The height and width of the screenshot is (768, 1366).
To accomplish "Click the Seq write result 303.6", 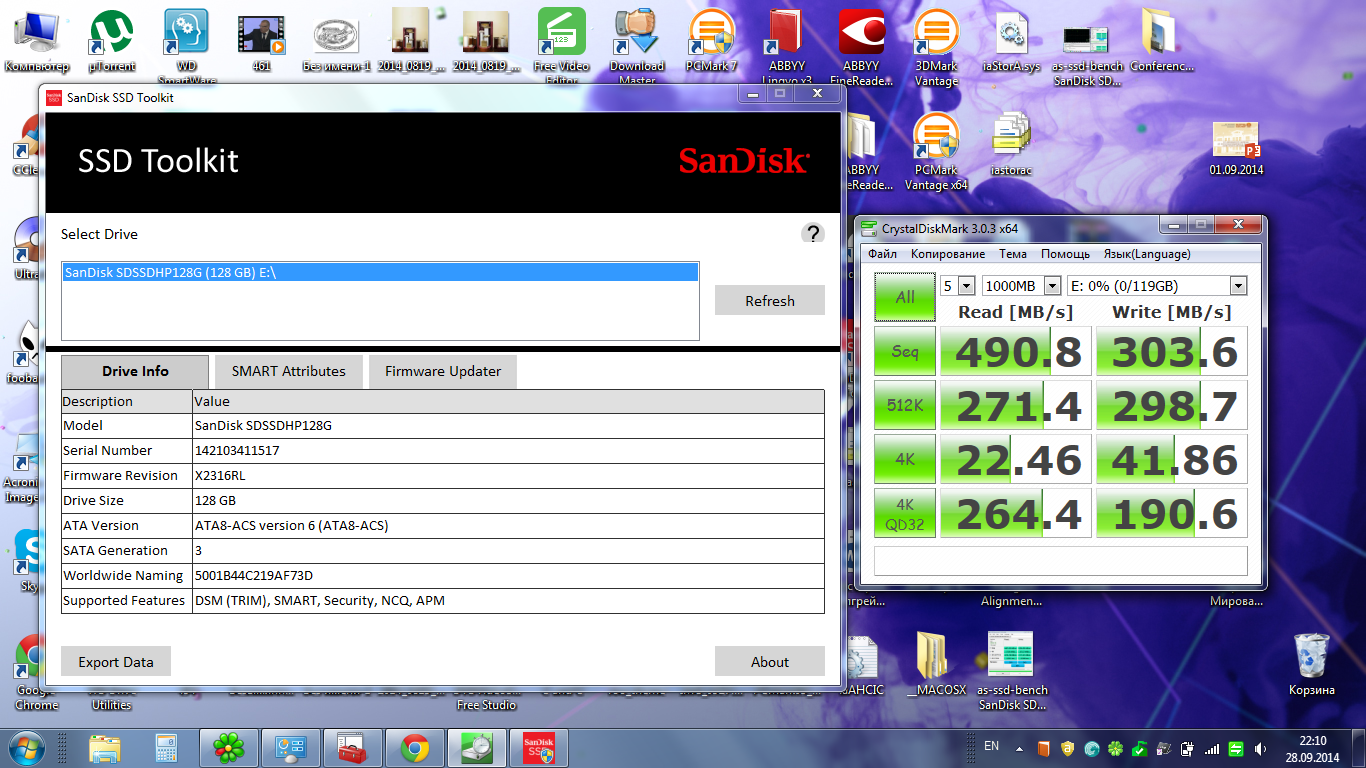I will pyautogui.click(x=1172, y=352).
